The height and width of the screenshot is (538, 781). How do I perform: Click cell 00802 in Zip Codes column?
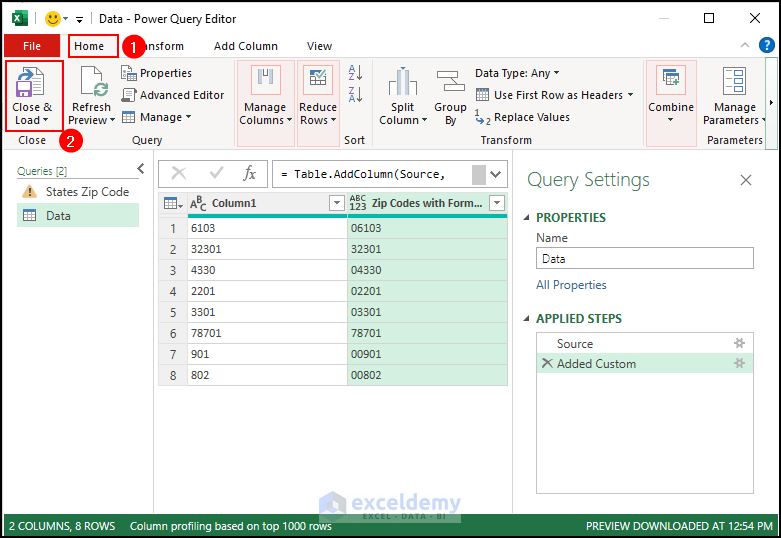tap(427, 375)
